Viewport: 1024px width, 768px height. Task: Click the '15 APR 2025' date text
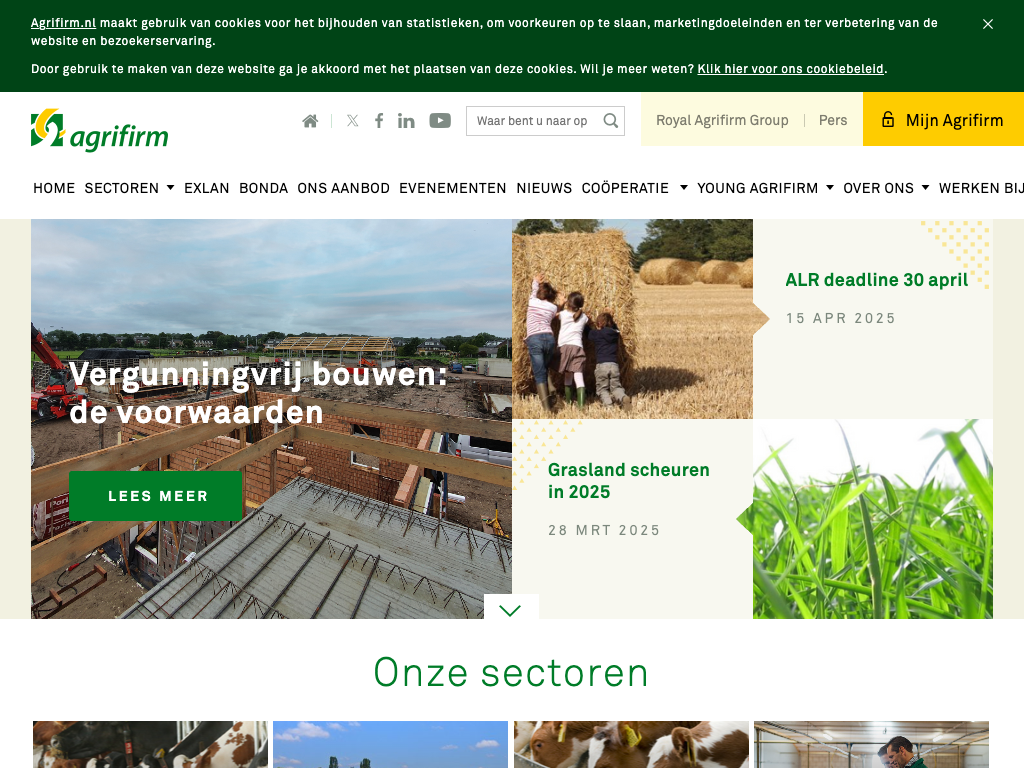[x=840, y=318]
